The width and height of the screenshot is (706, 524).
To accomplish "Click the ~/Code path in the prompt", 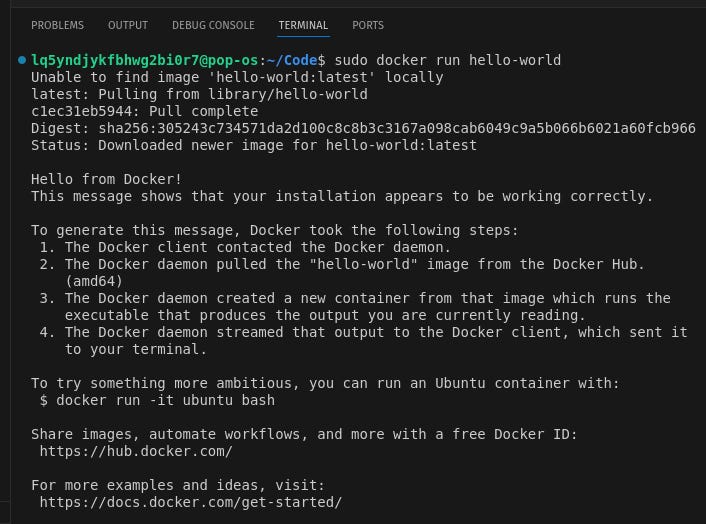I will (x=292, y=60).
